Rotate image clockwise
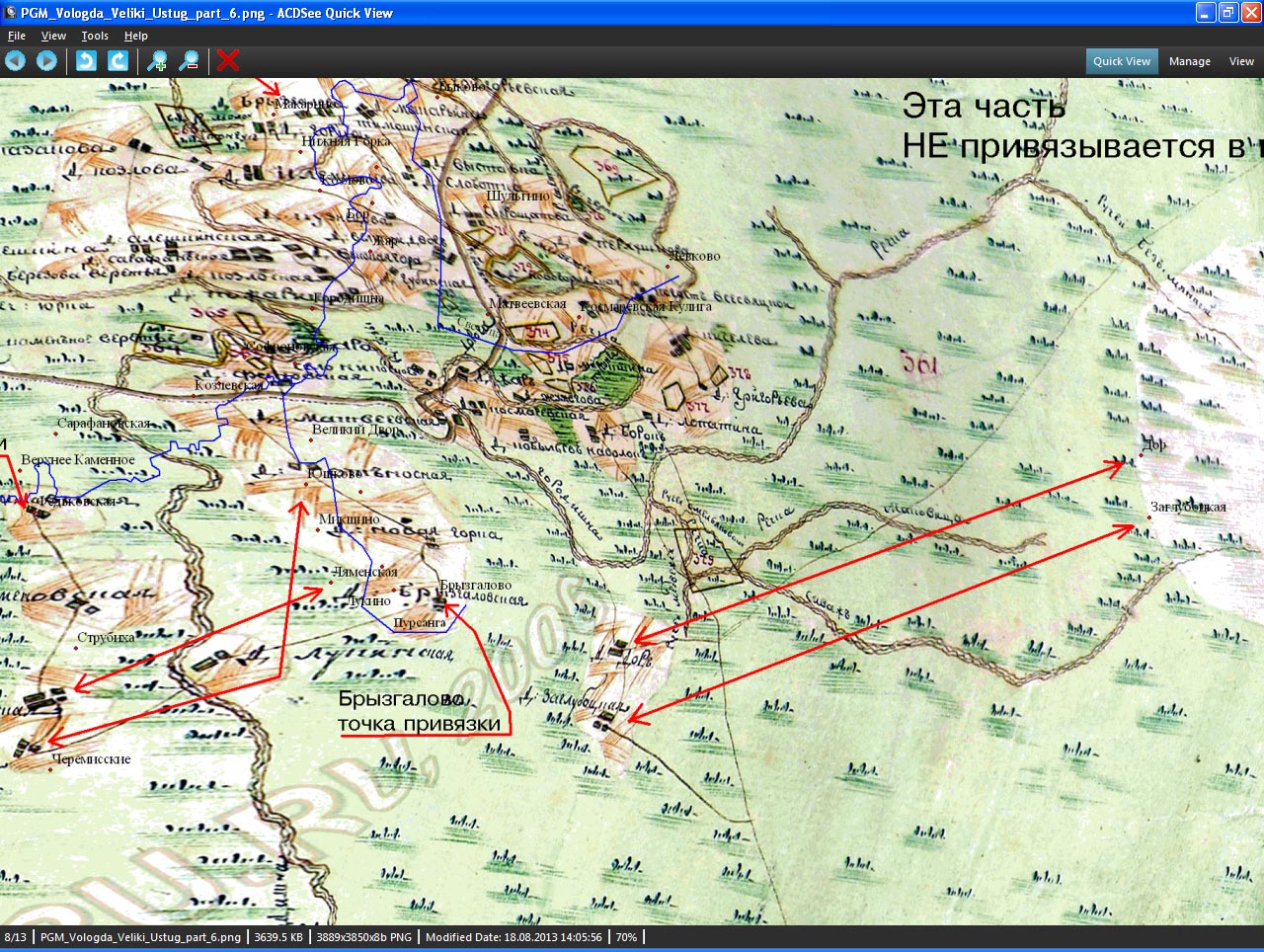 [x=118, y=61]
